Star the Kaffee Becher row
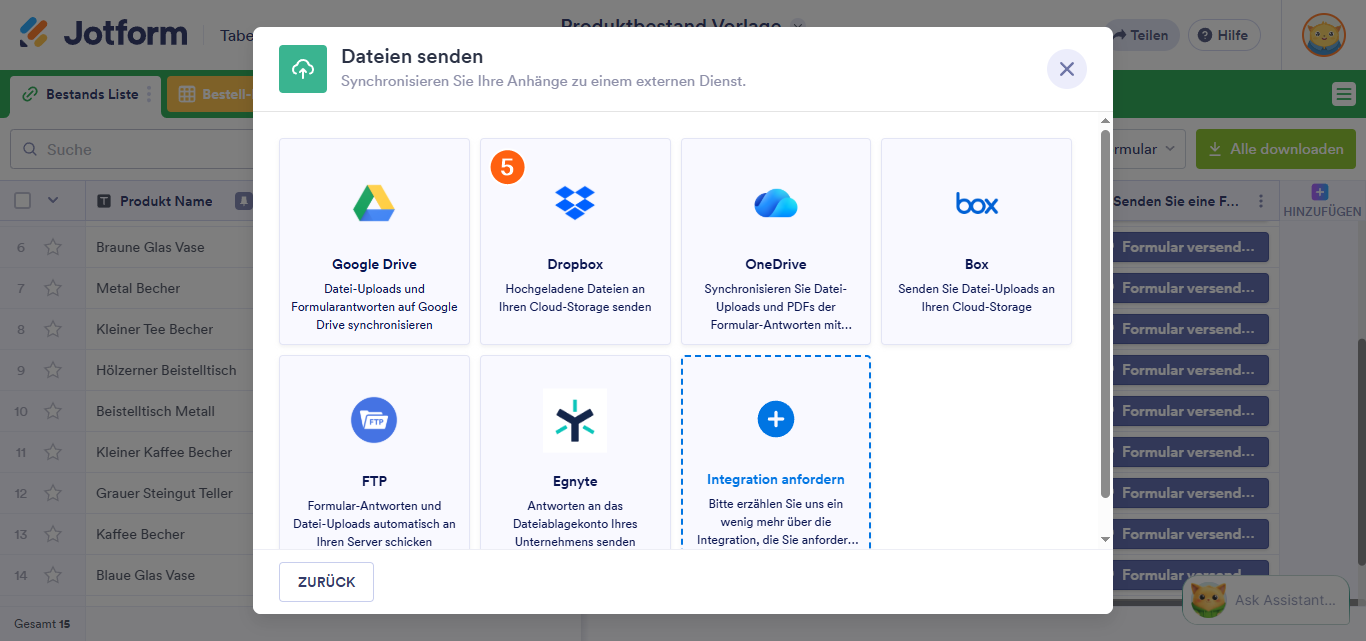 (x=53, y=534)
